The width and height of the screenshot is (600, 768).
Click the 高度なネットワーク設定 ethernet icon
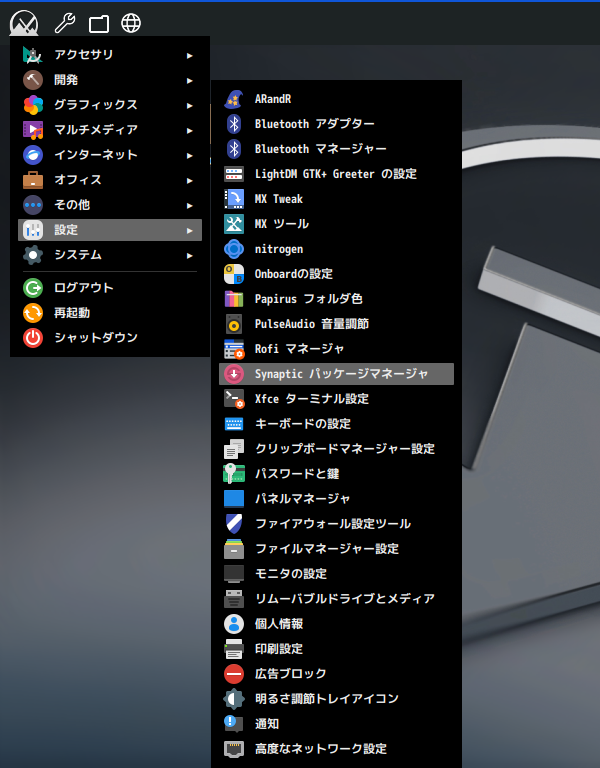[234, 749]
